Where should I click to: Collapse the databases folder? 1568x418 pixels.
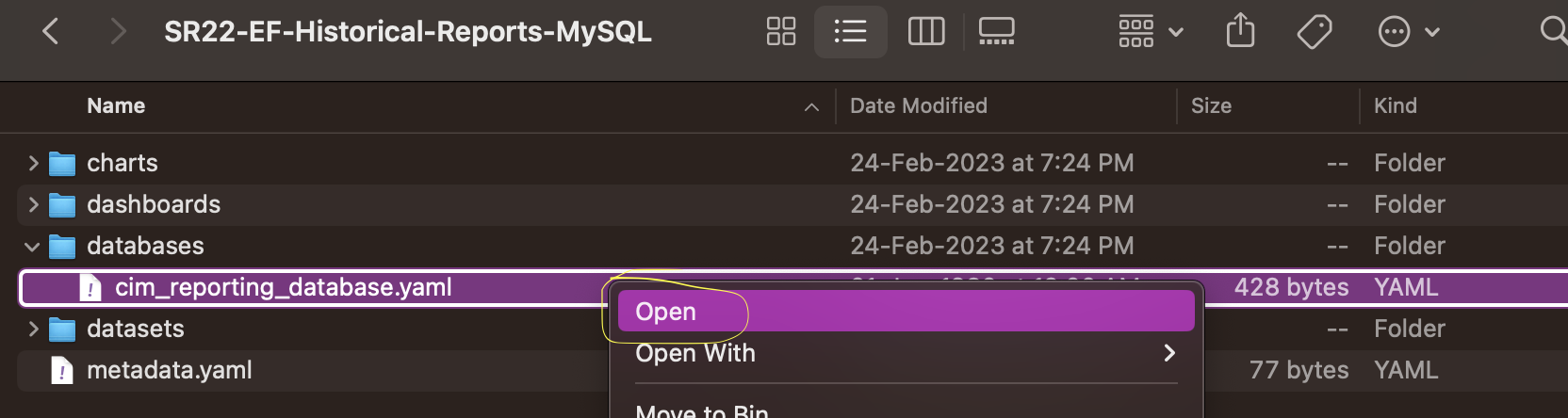(32, 247)
